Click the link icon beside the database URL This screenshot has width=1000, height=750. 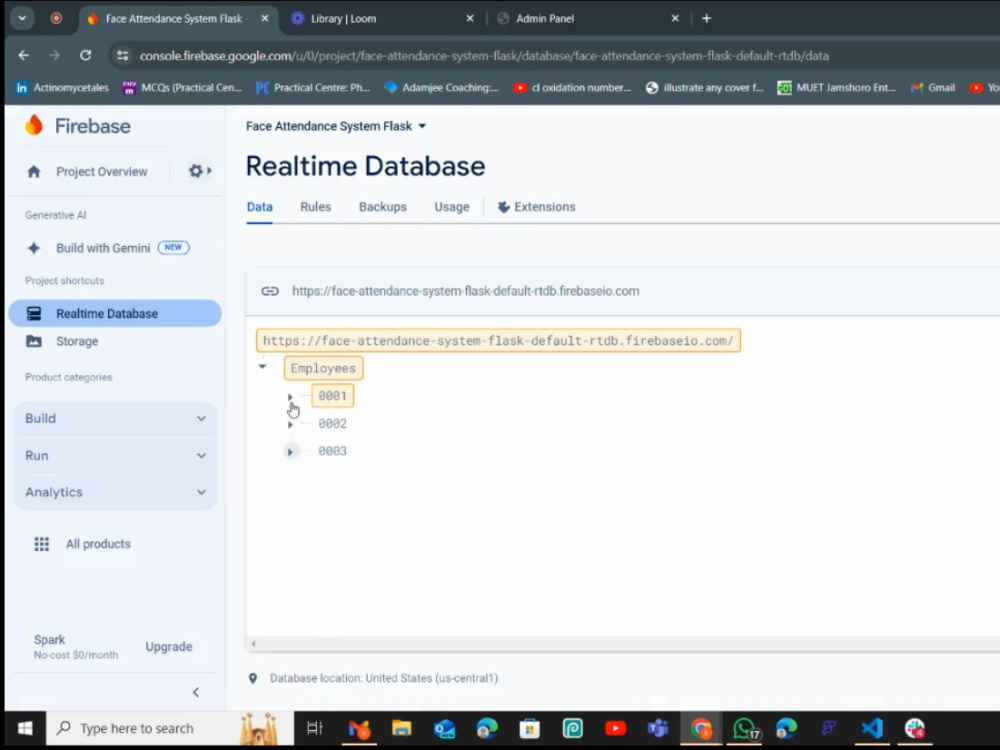270,291
